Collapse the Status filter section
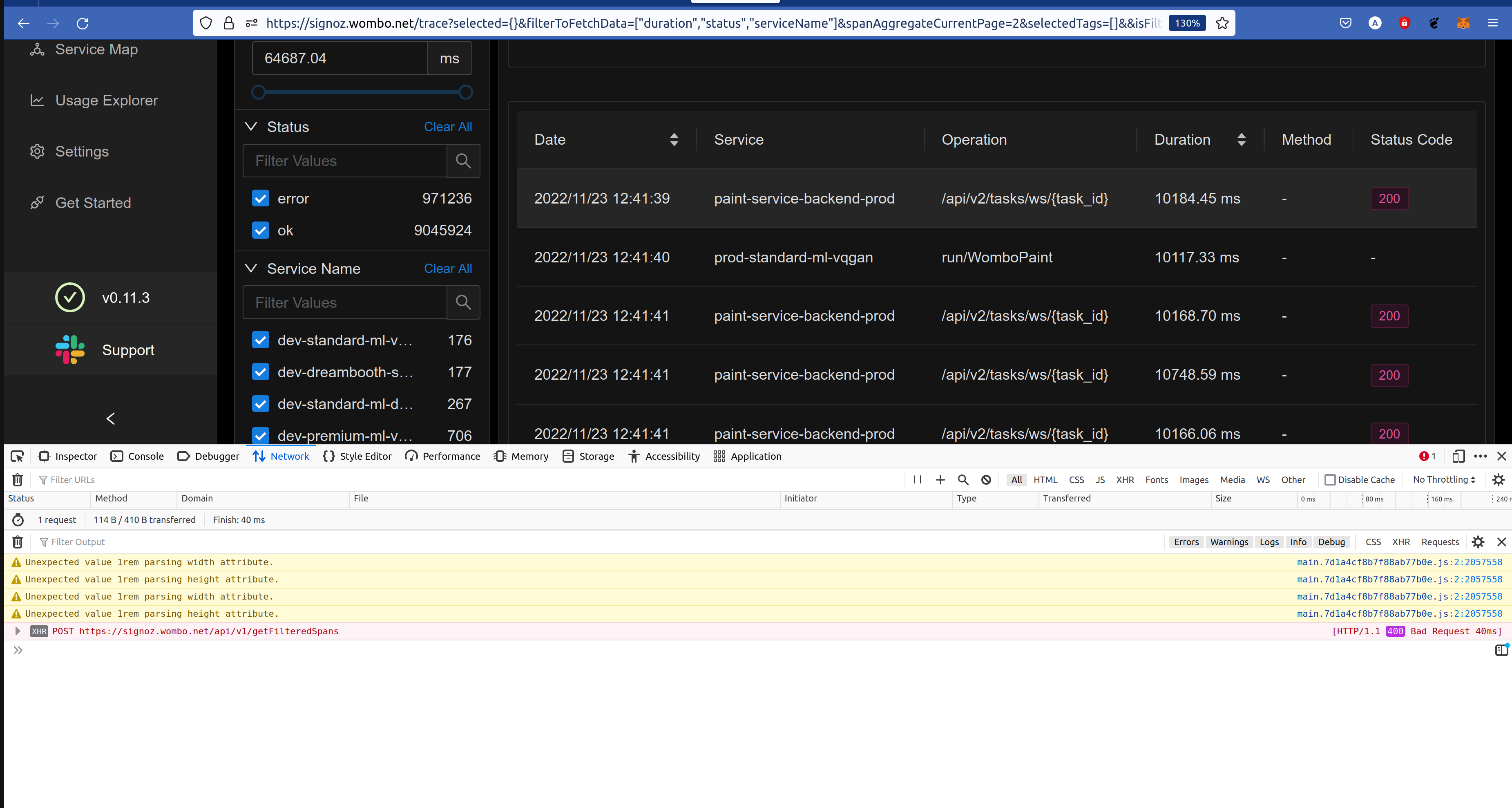 [x=251, y=127]
